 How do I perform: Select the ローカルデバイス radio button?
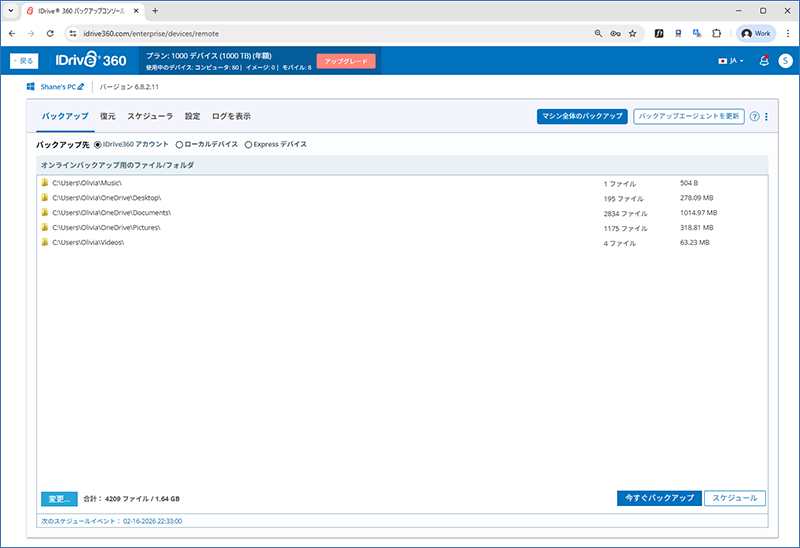[x=180, y=144]
